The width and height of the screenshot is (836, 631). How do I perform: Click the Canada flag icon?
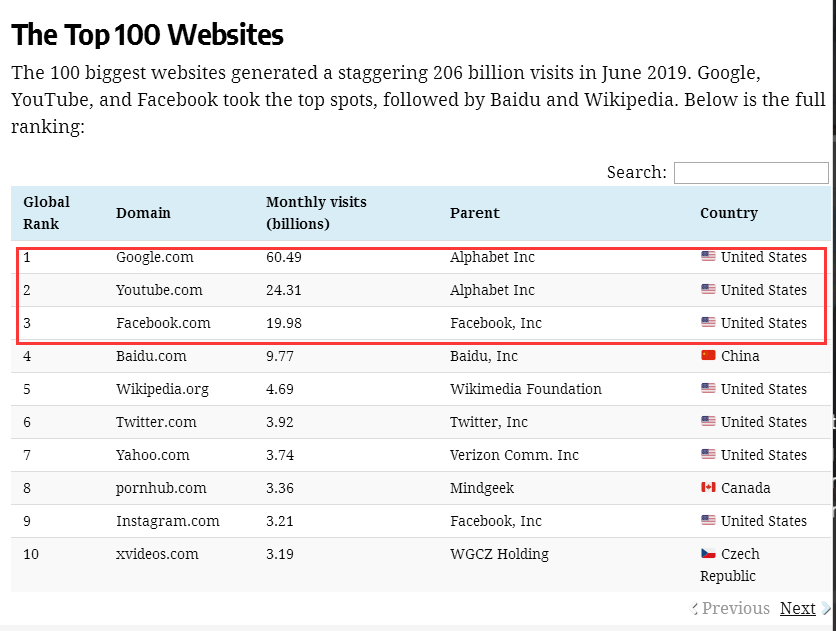click(x=708, y=487)
